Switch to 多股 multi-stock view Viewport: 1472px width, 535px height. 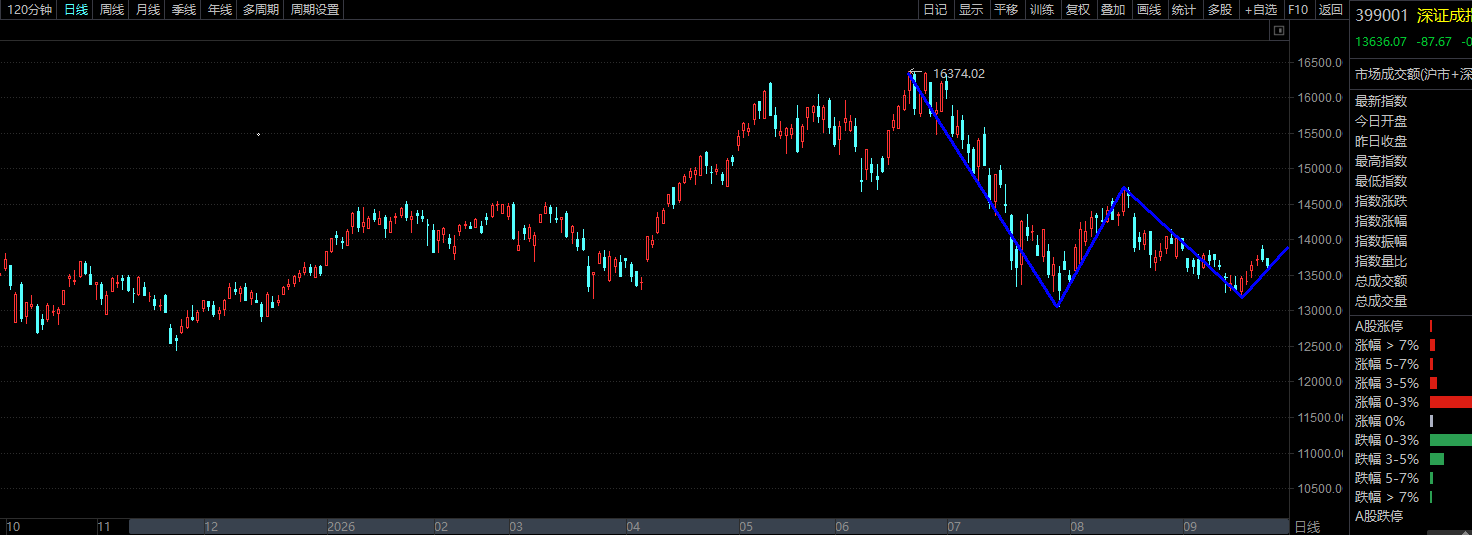[1220, 10]
